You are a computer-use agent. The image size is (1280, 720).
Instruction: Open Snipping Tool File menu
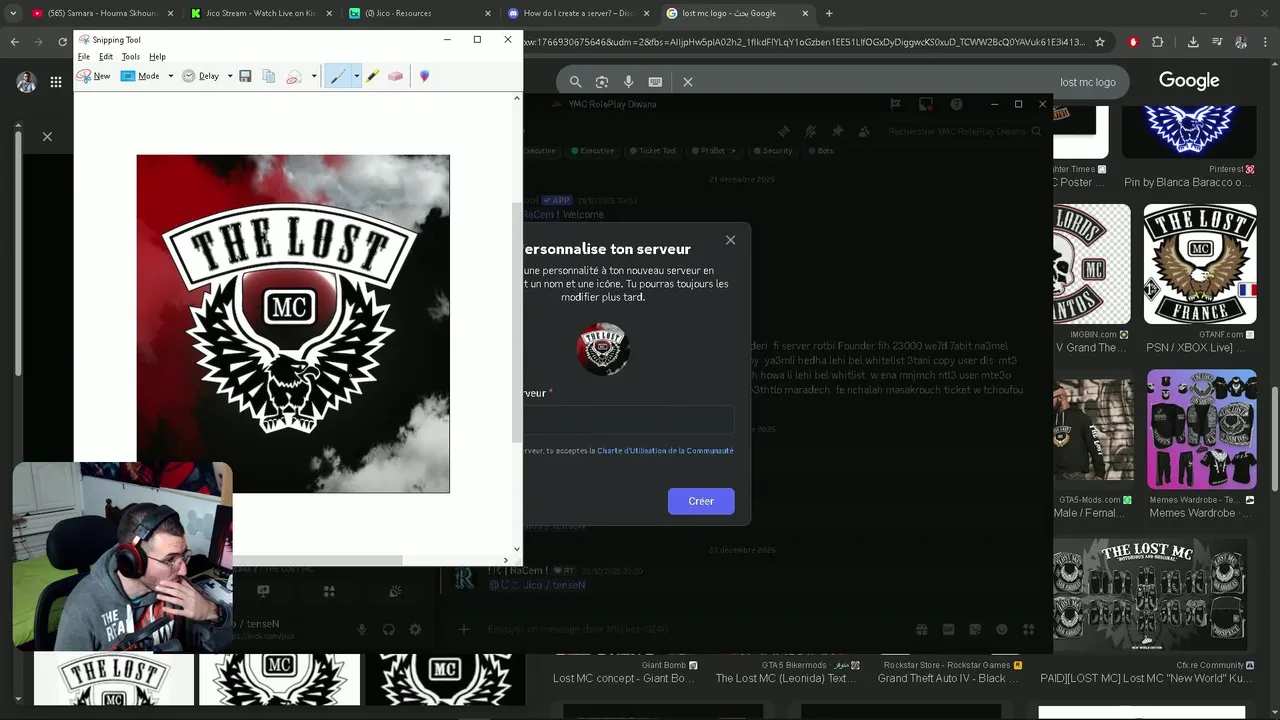pos(84,57)
